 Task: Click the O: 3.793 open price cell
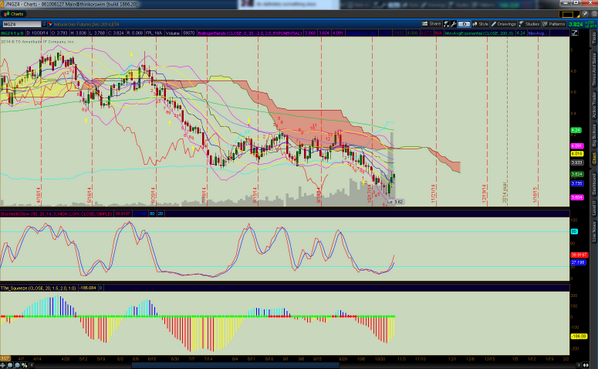59,33
